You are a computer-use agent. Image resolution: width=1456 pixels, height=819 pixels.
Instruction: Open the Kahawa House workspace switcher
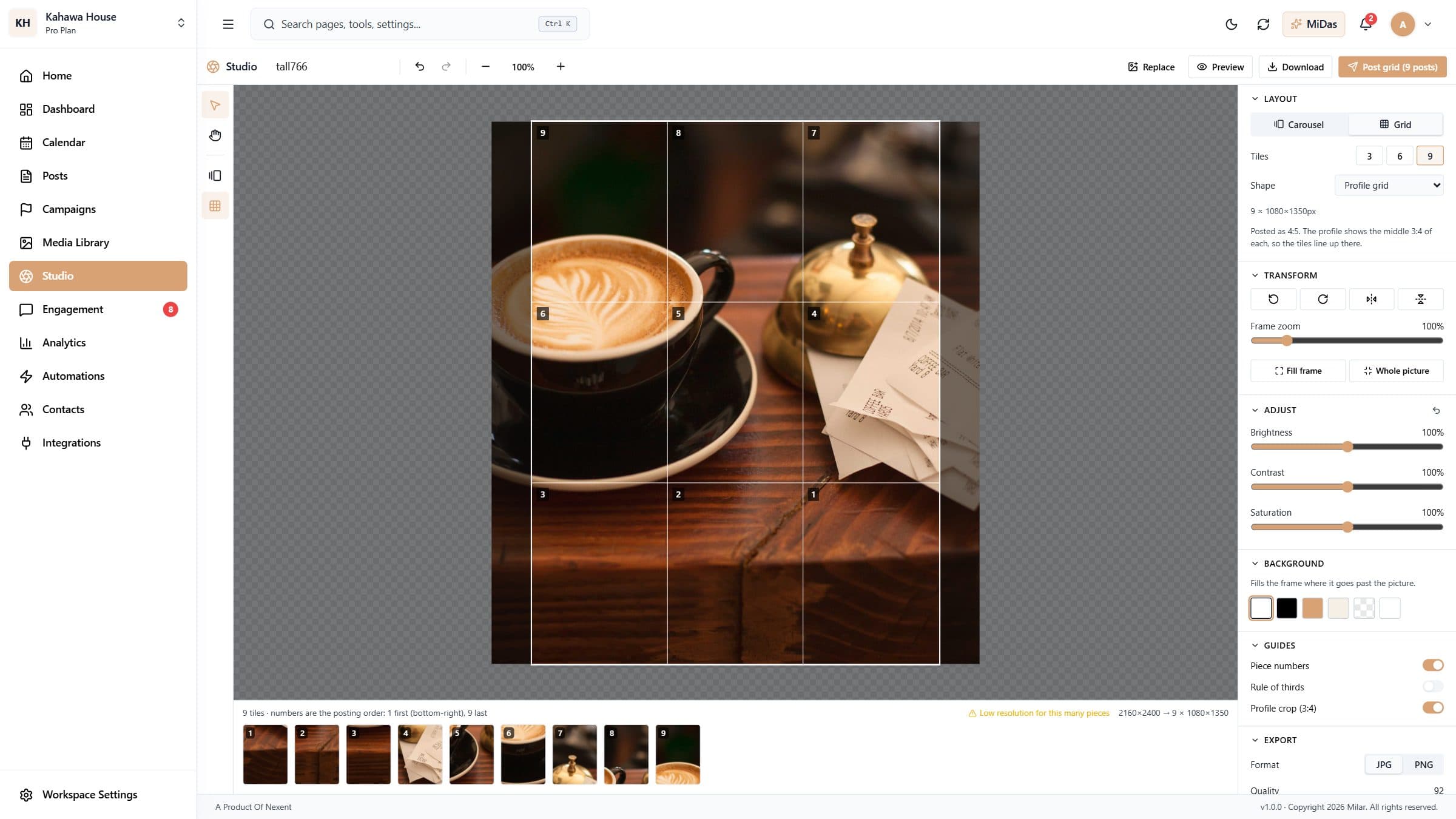pyautogui.click(x=98, y=23)
